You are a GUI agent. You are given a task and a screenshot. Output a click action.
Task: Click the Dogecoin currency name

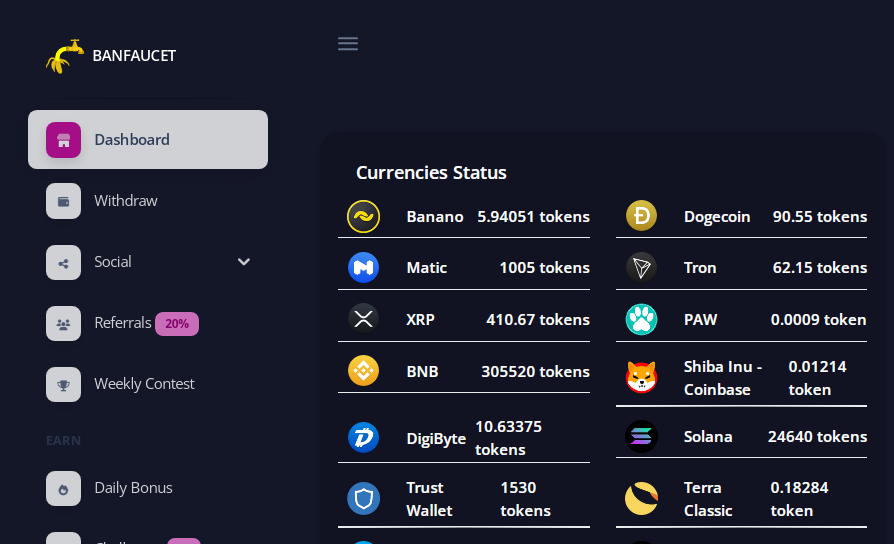(717, 217)
